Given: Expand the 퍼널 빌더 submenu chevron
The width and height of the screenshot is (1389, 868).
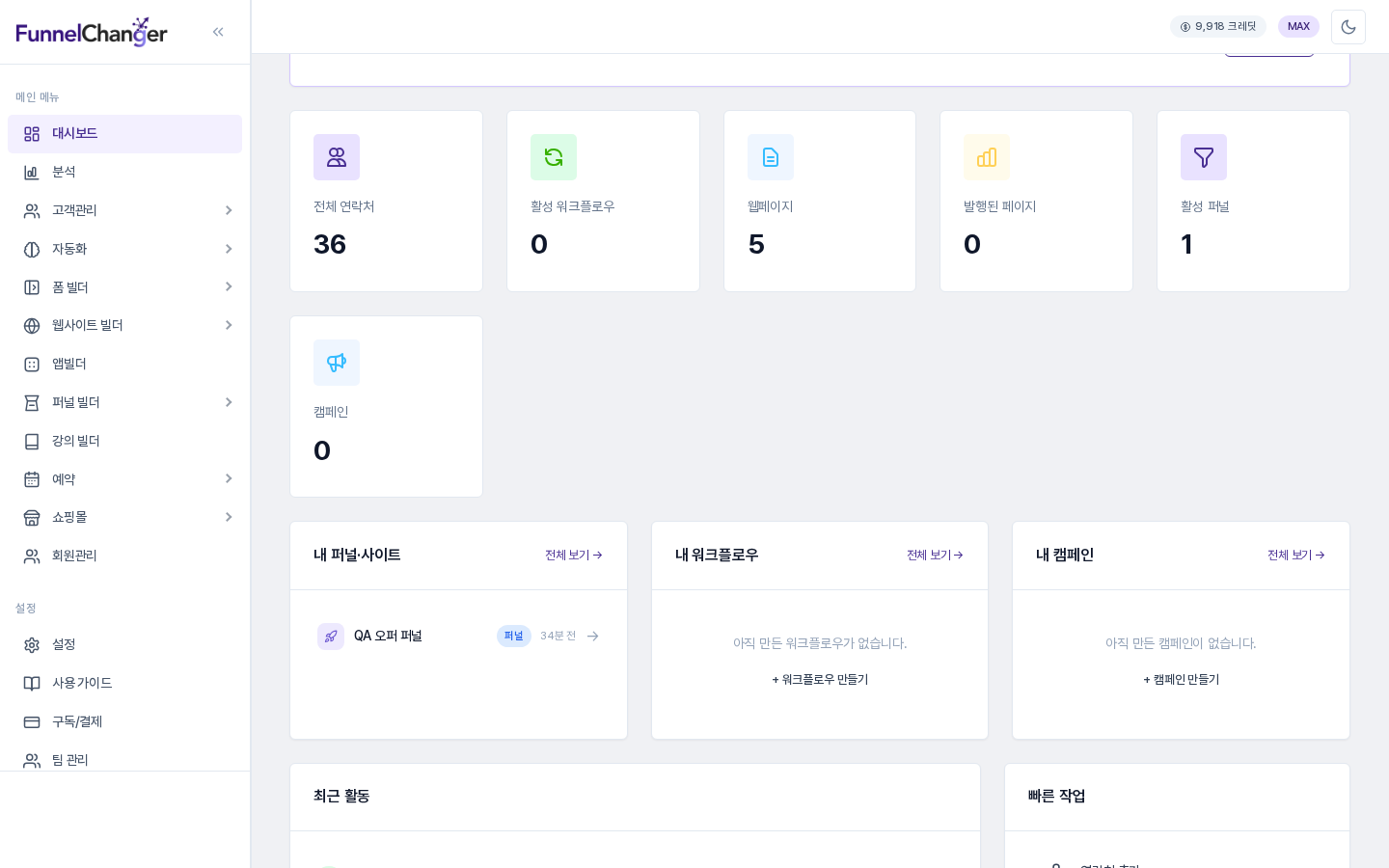Looking at the screenshot, I should [x=229, y=402].
